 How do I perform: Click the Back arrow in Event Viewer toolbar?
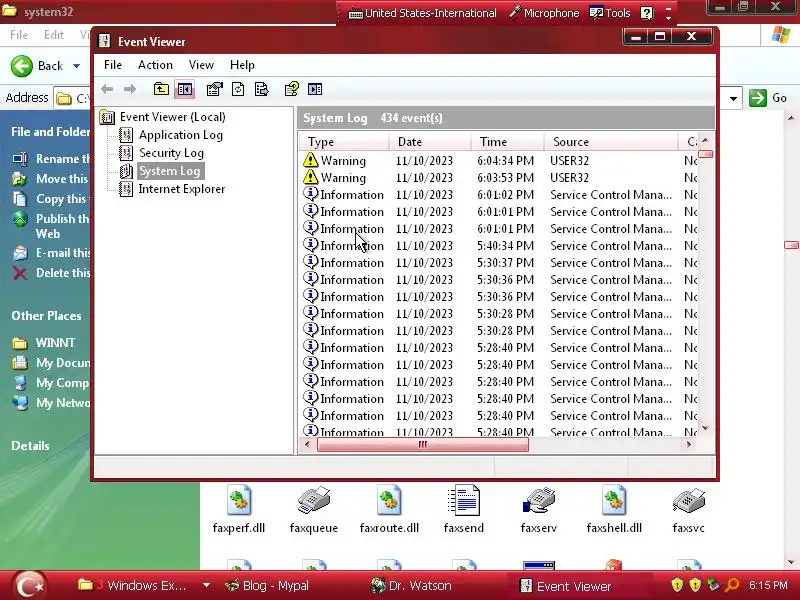point(107,89)
